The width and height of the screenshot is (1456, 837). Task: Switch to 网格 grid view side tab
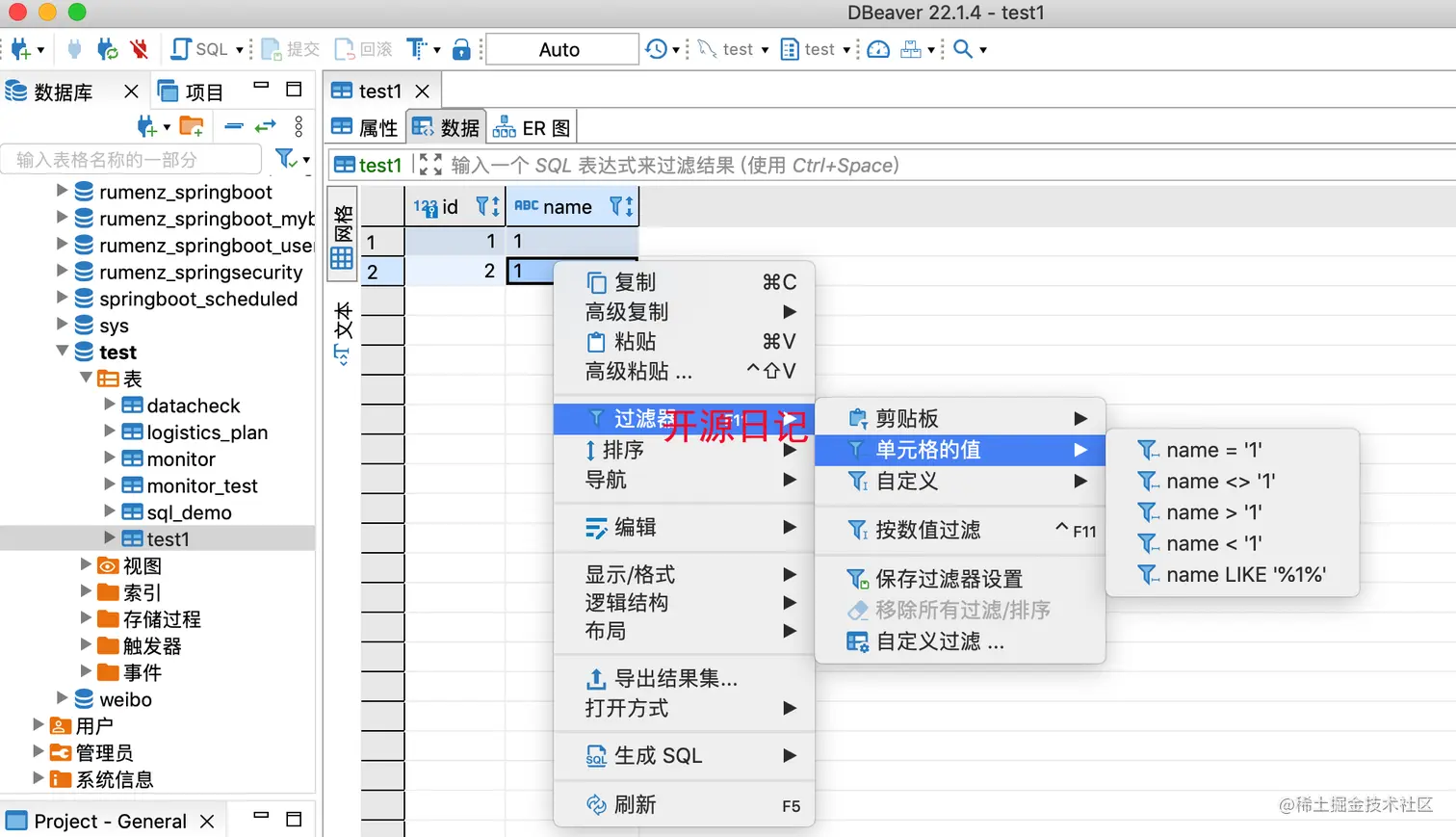[x=342, y=236]
